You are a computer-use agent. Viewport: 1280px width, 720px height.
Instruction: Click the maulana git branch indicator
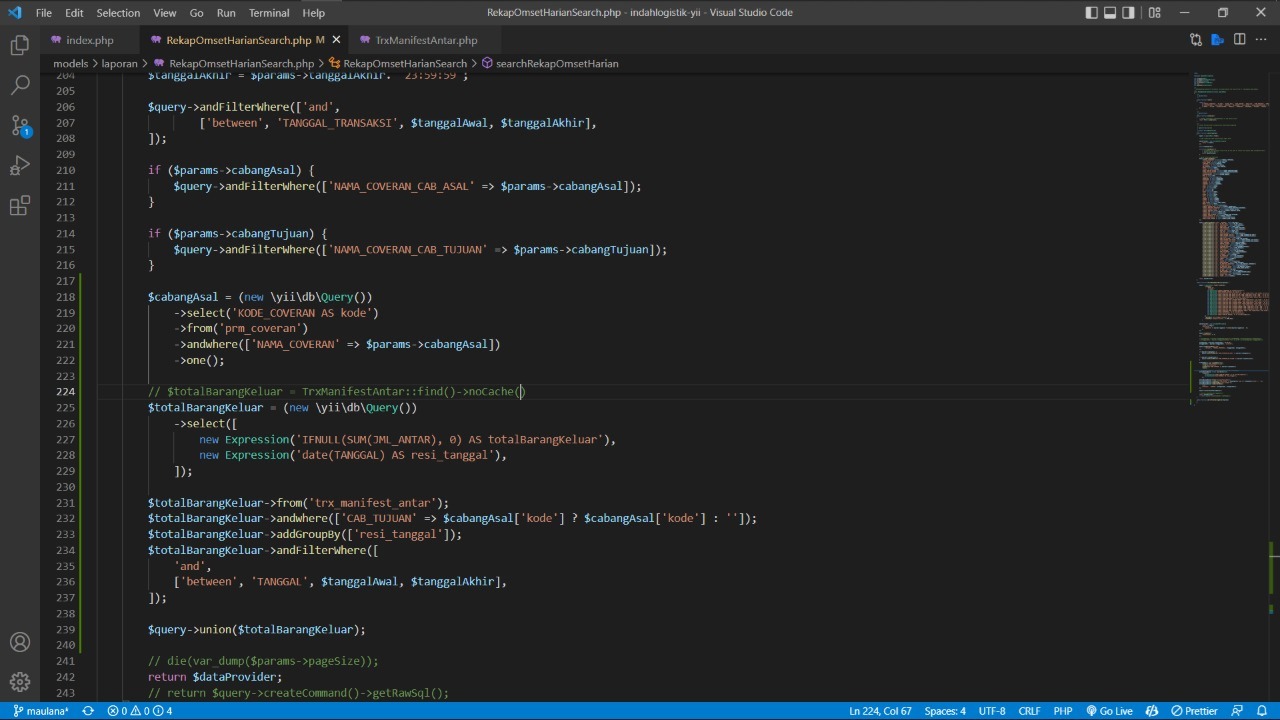[x=41, y=711]
